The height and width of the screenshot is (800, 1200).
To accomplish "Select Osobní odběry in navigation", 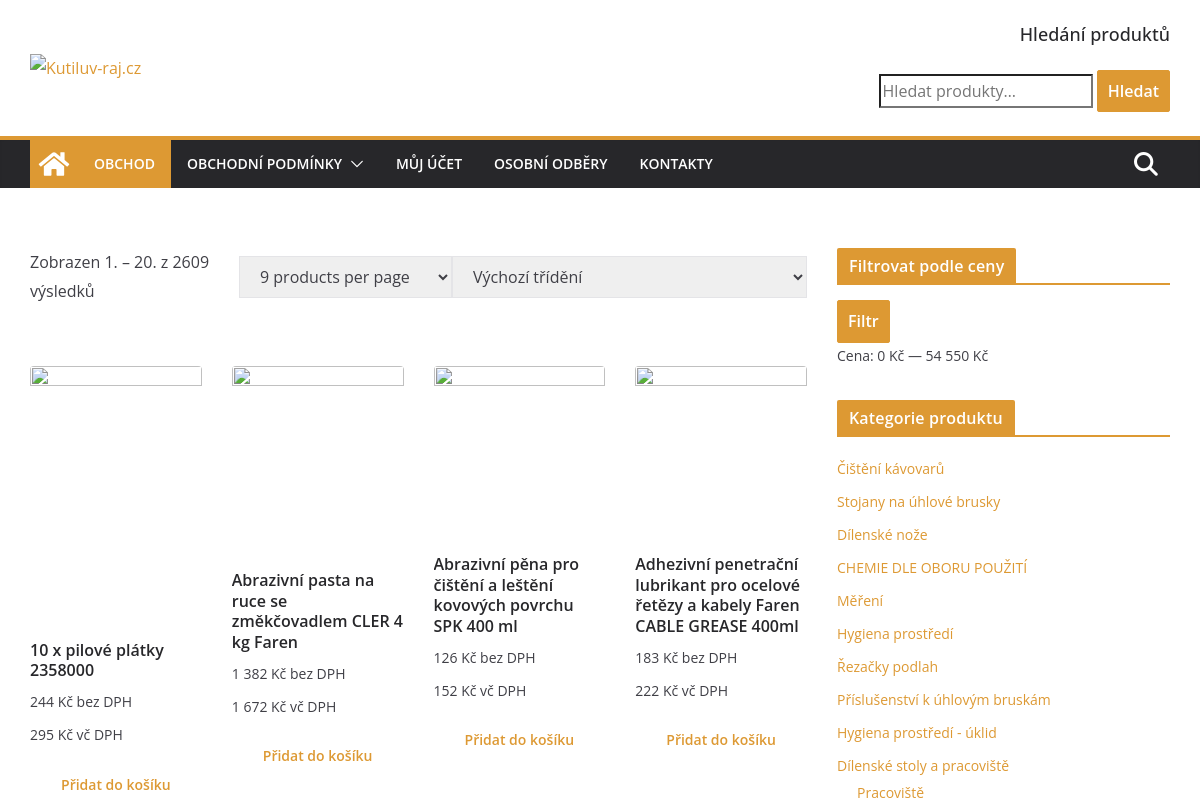I will pos(550,164).
